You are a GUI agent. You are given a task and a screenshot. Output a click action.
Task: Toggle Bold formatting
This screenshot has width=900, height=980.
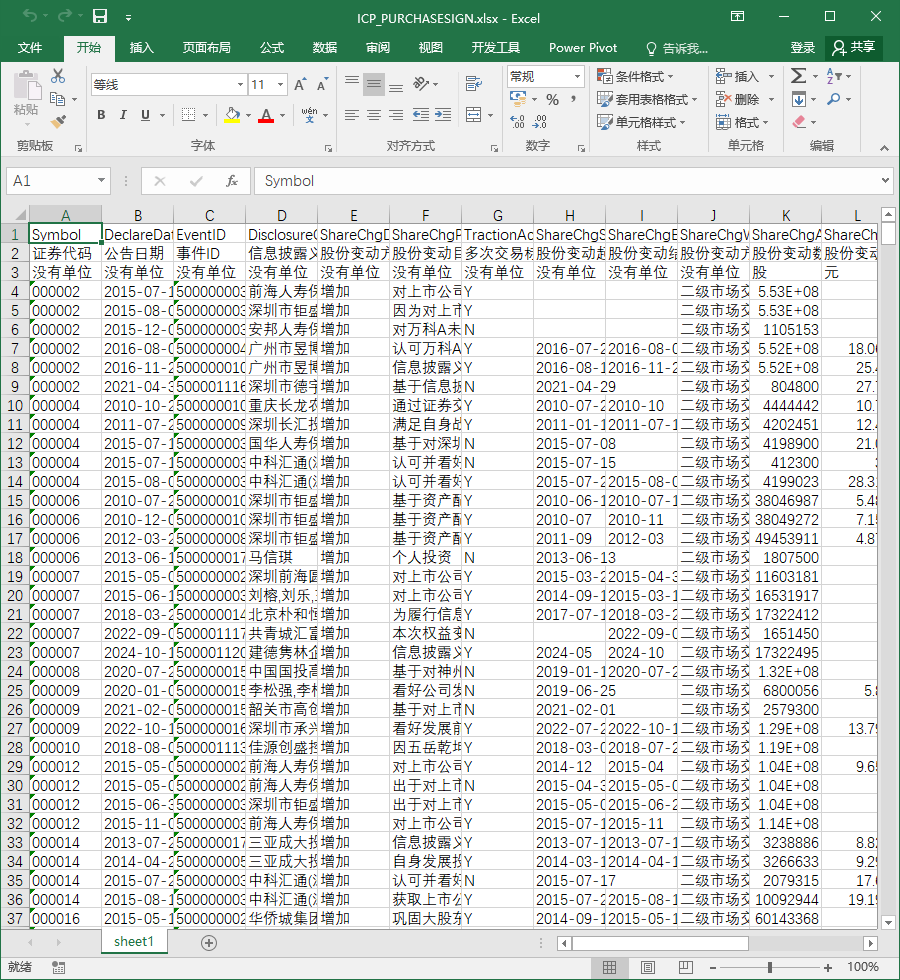click(101, 115)
